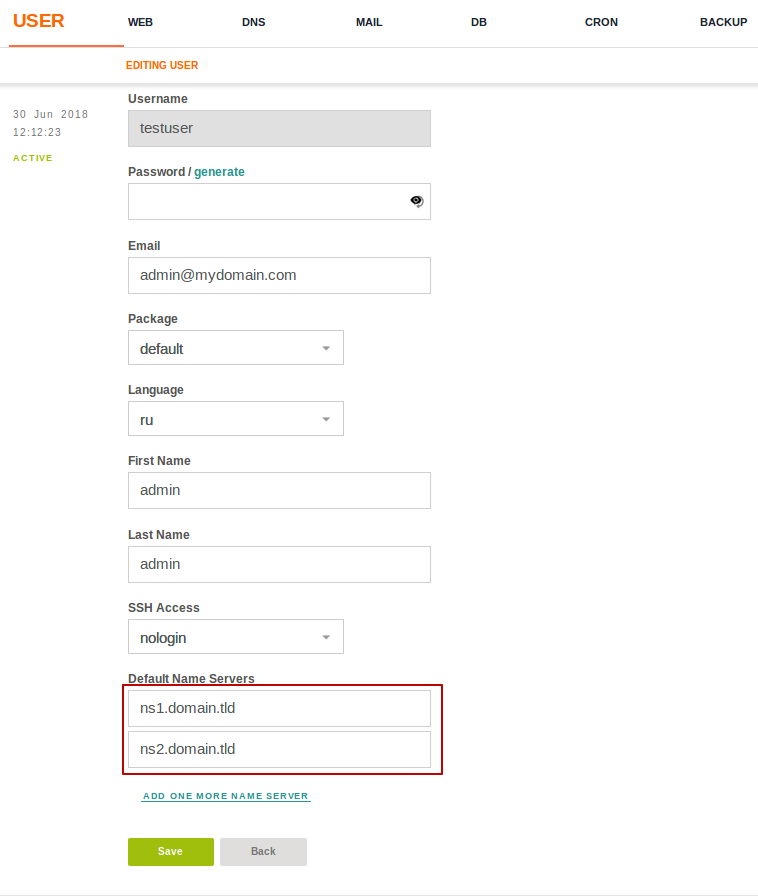Select the DB tab

coord(479,22)
